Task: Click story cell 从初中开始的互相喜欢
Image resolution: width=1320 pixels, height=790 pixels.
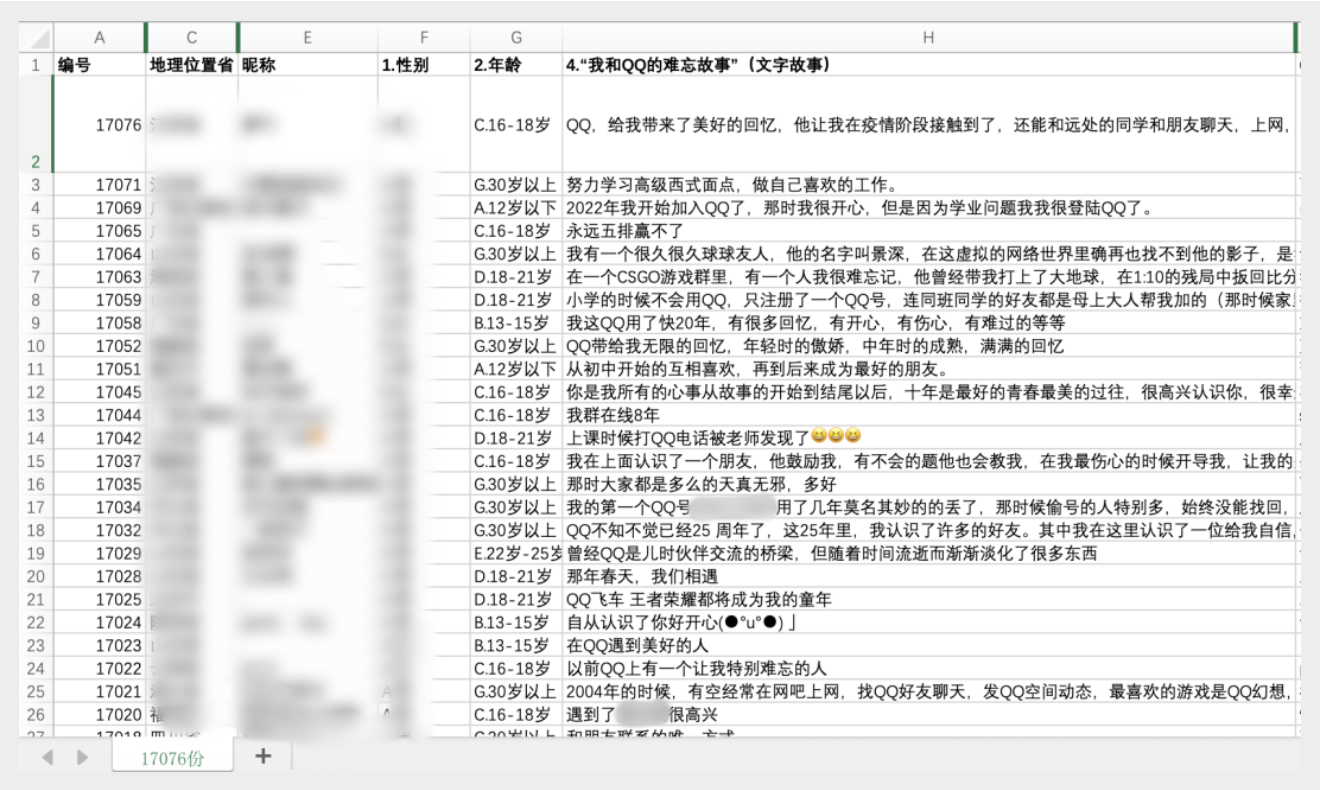Action: [x=928, y=369]
